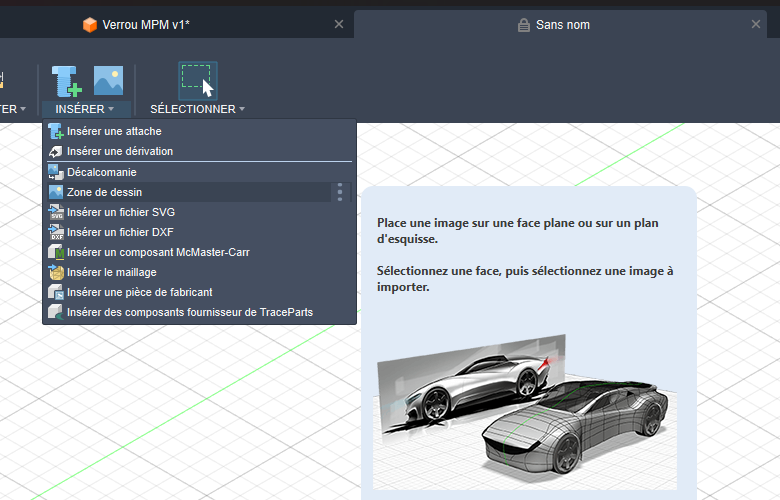Click the Insérer un fichier SVG icon

click(x=56, y=212)
